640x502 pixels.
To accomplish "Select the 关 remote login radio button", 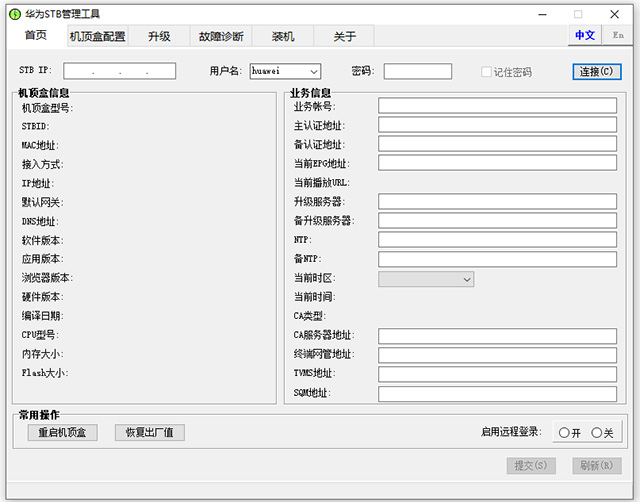I will click(597, 433).
